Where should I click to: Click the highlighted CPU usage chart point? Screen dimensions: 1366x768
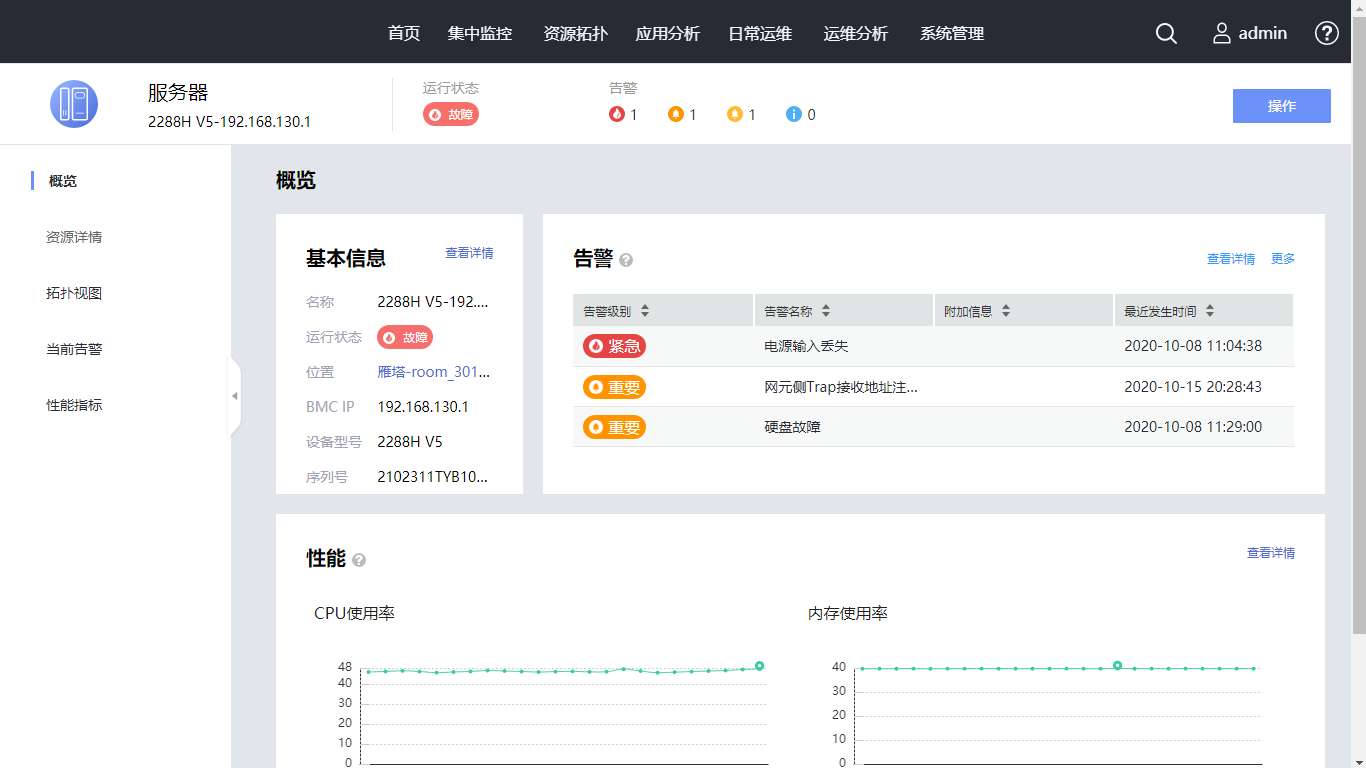[x=759, y=665]
